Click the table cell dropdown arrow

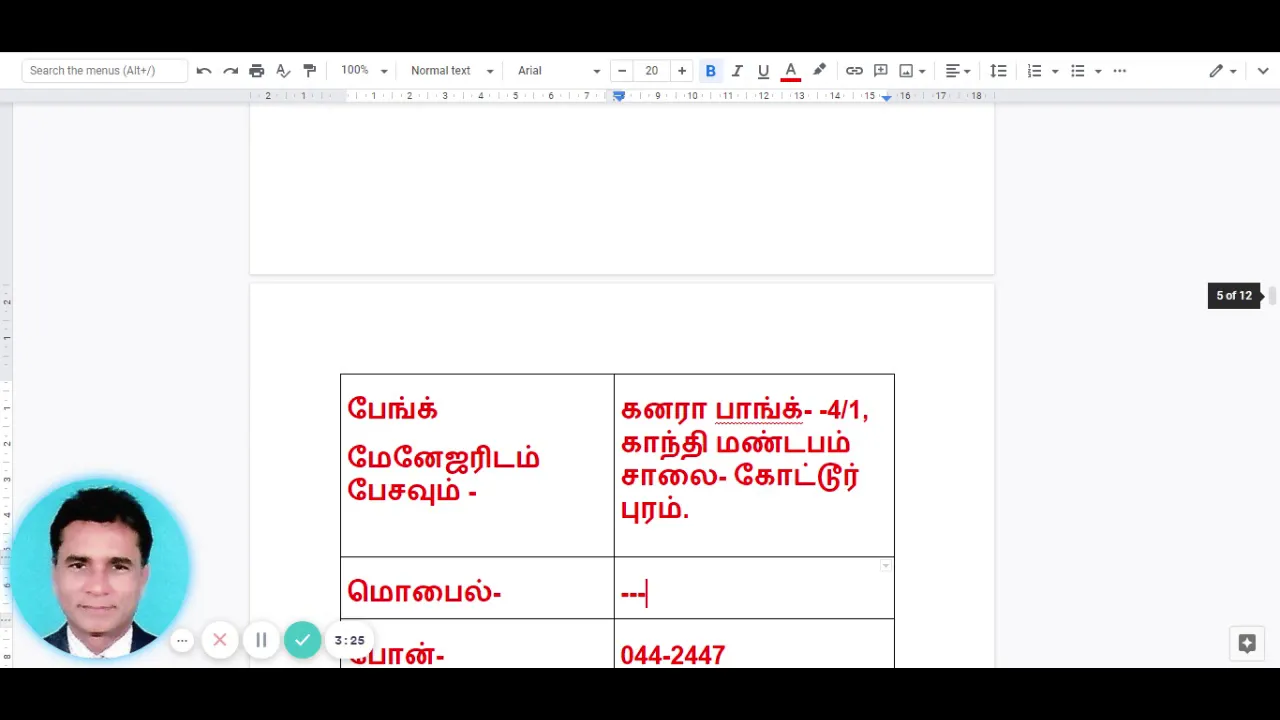(x=885, y=566)
